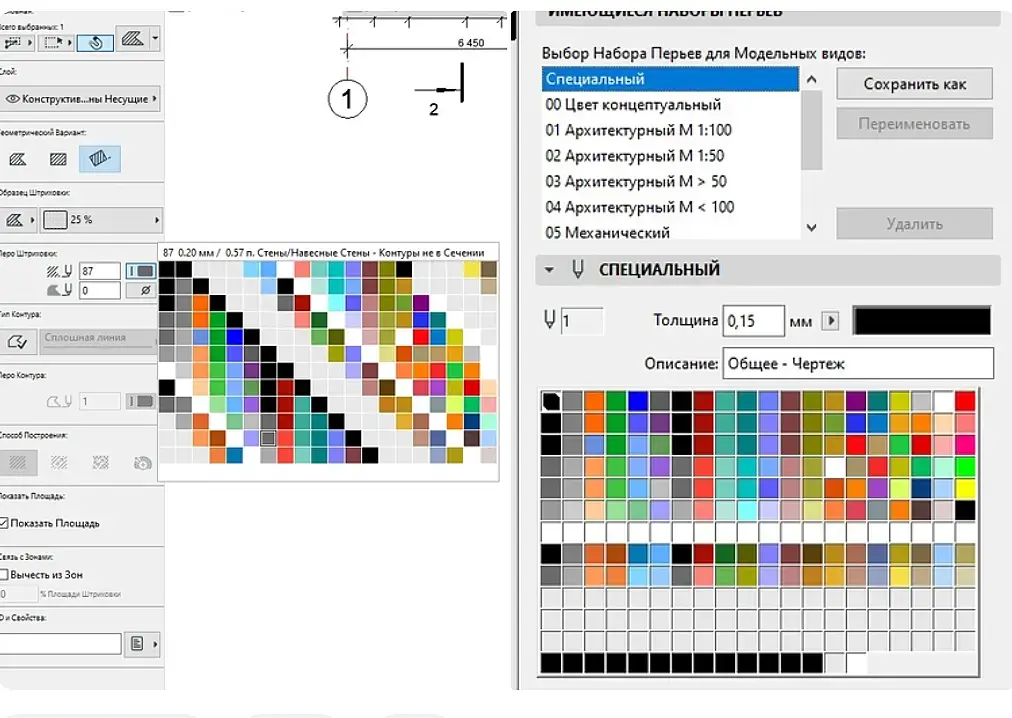Select the marquee tool icon
The image size is (1012, 718).
(x=56, y=43)
